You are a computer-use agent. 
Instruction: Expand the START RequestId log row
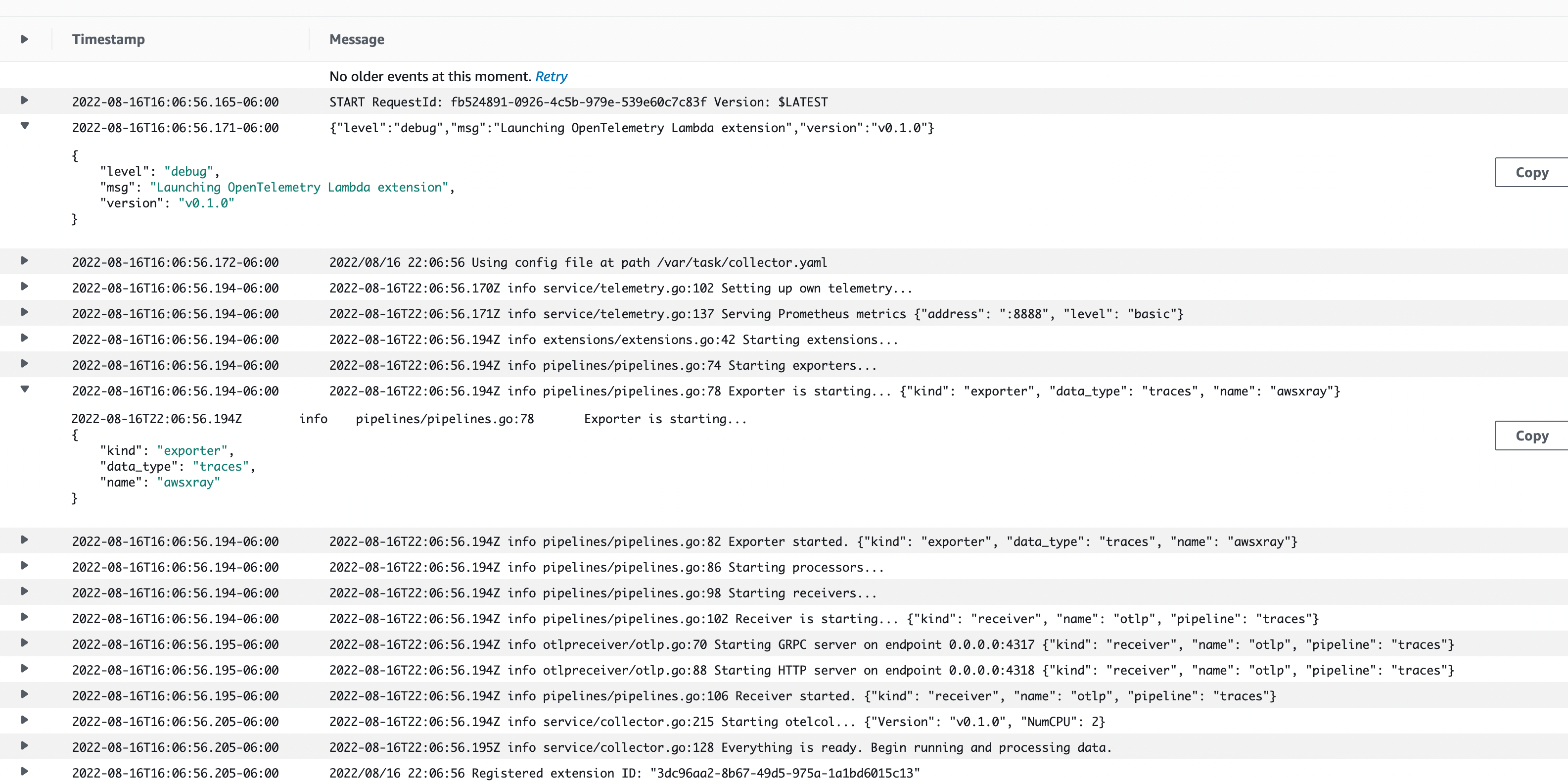click(x=24, y=100)
